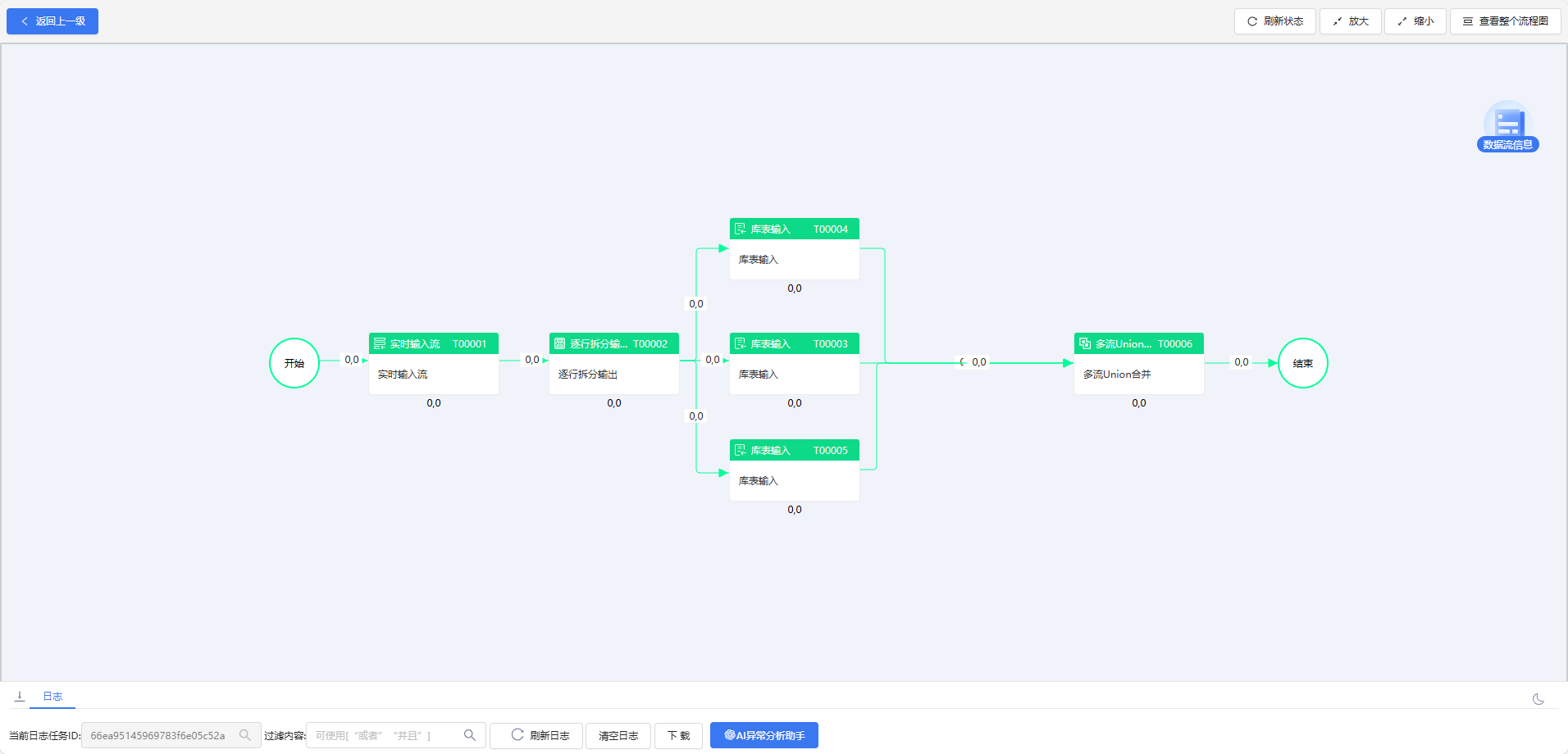Click the 多流Union合并 node icon T00006
Image resolution: width=1568 pixels, height=754 pixels.
1085,344
